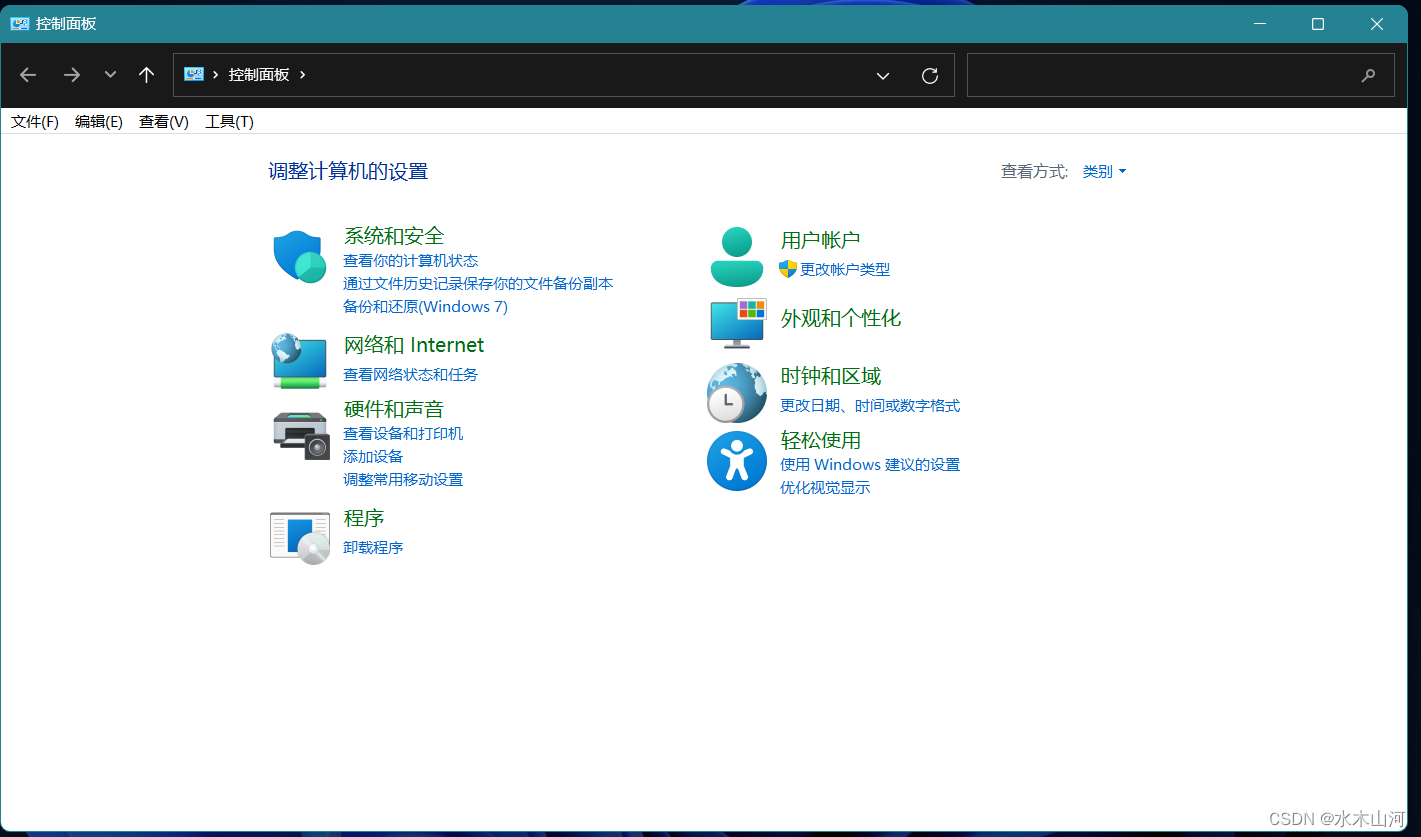The height and width of the screenshot is (837, 1421).
Task: Open the 编辑(E) menu
Action: click(x=99, y=121)
